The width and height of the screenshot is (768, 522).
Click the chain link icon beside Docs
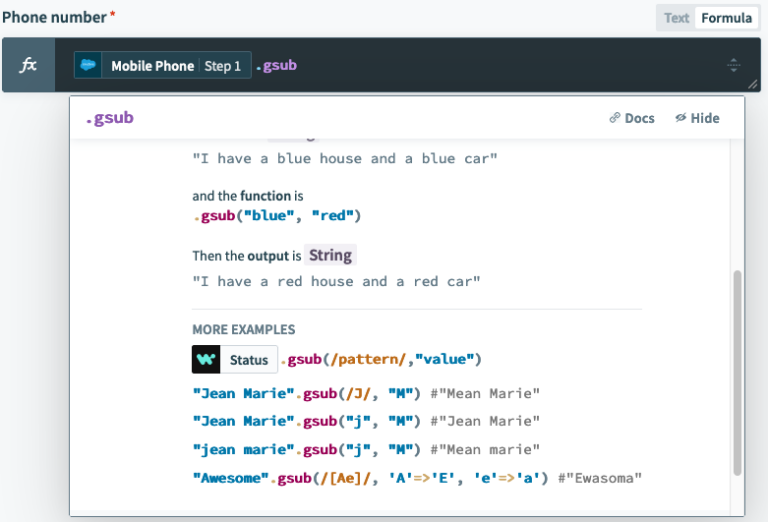point(614,118)
